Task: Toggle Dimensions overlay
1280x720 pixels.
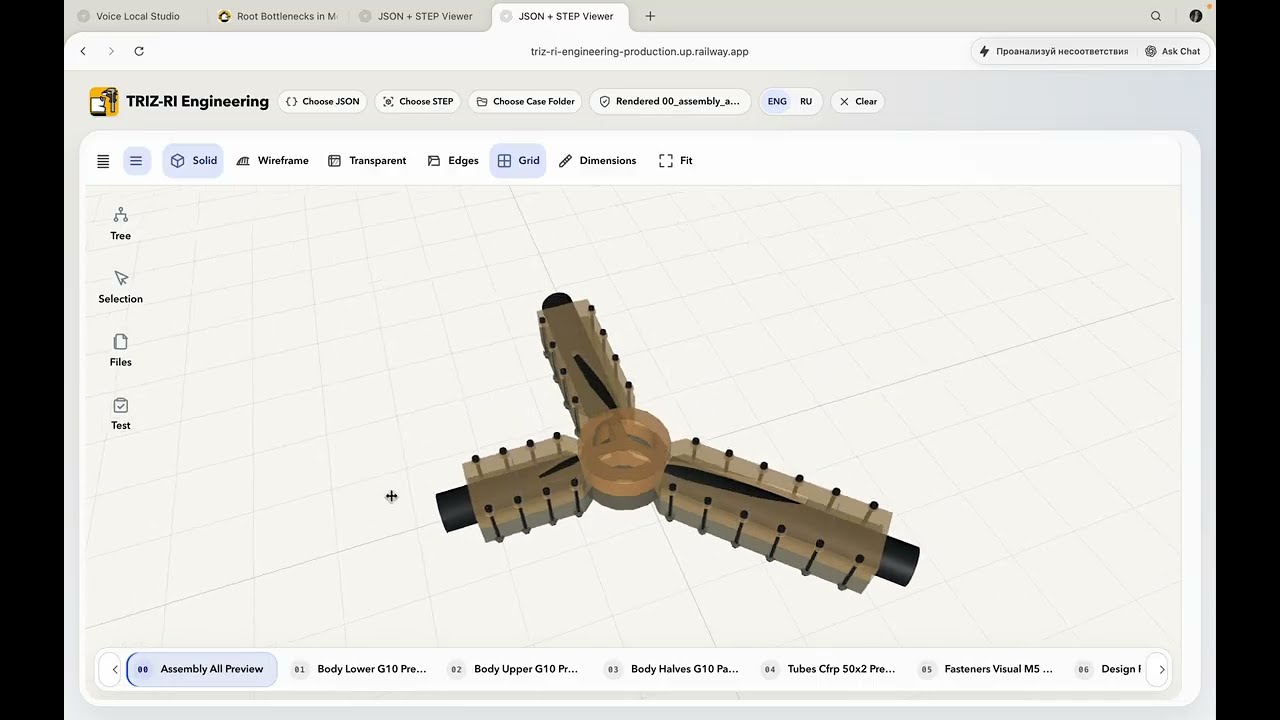Action: click(x=597, y=160)
